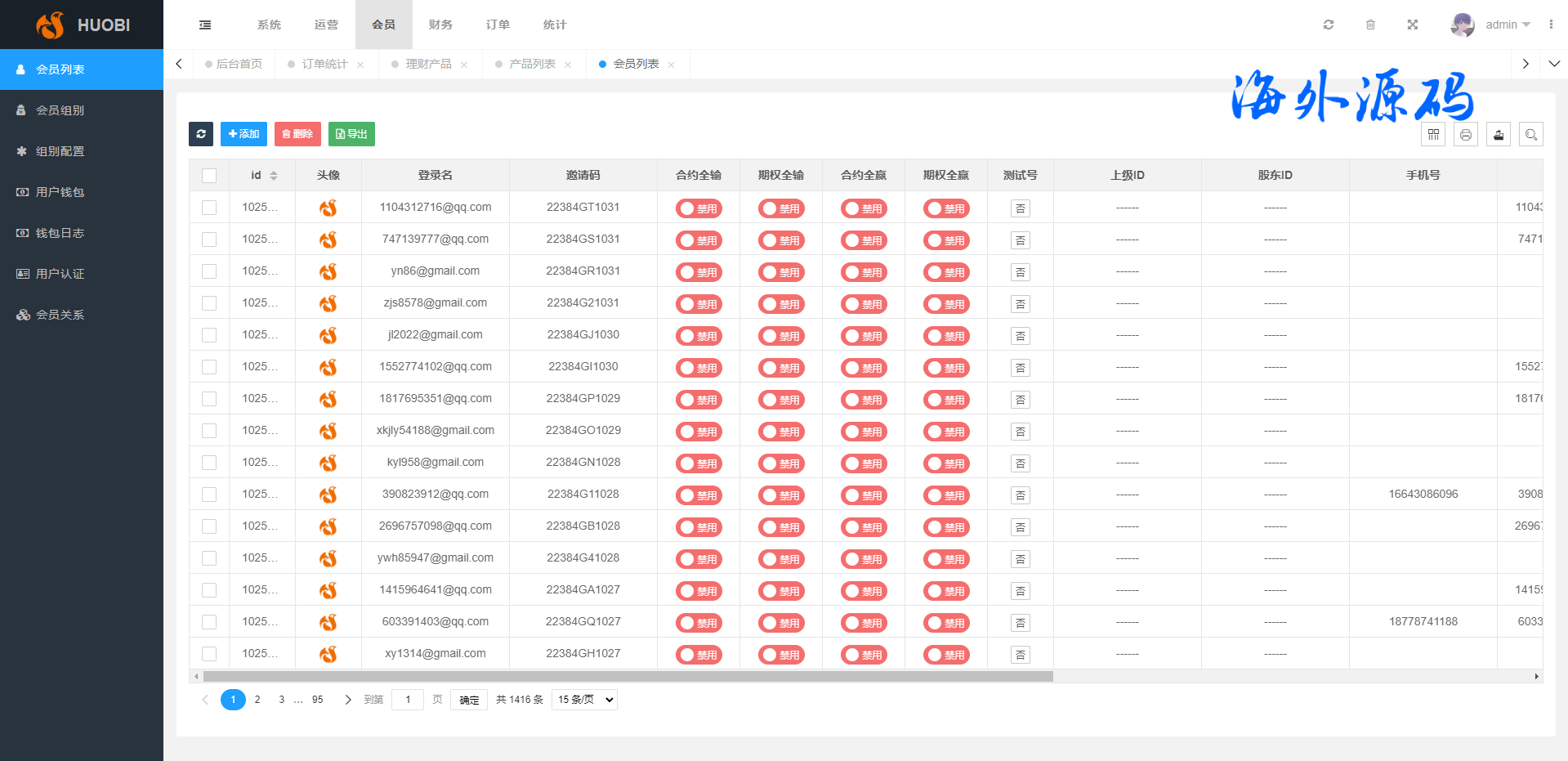This screenshot has width=1568, height=761.
Task: Click the blue 添加 button
Action: [x=243, y=134]
